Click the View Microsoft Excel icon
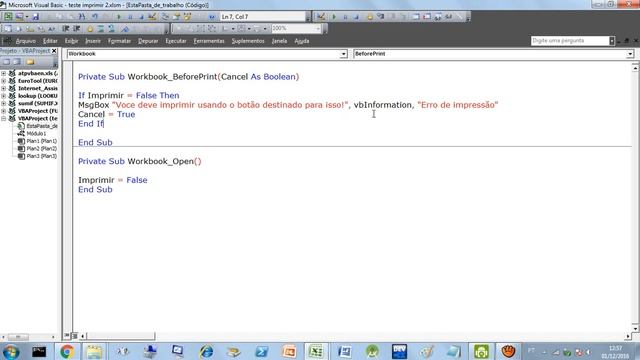 (x=8, y=17)
